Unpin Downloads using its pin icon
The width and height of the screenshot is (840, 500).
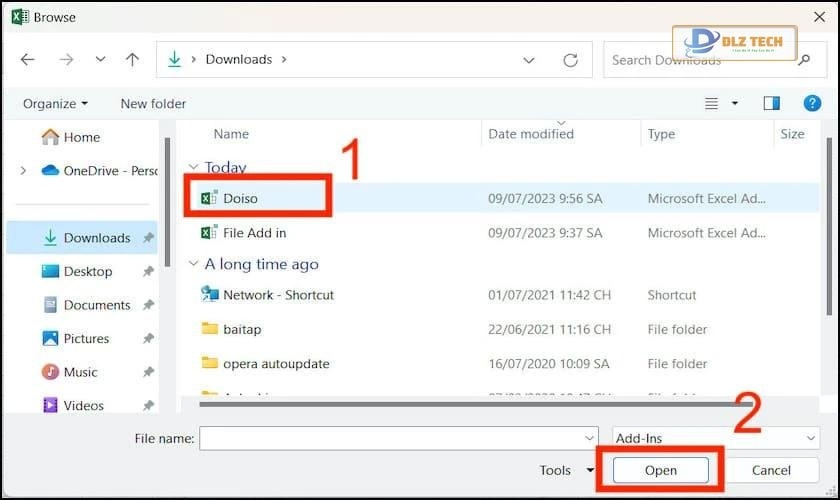click(x=148, y=237)
